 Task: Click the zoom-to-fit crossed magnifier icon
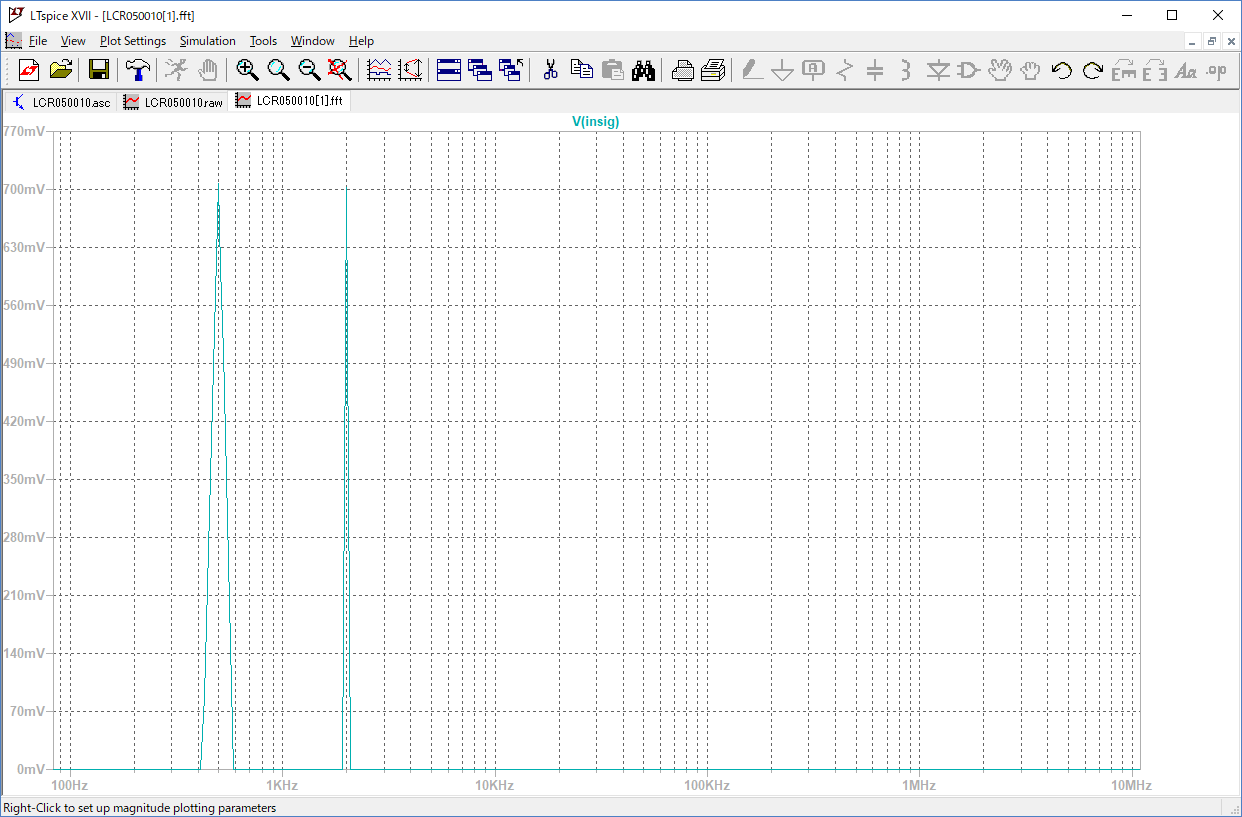coord(340,70)
